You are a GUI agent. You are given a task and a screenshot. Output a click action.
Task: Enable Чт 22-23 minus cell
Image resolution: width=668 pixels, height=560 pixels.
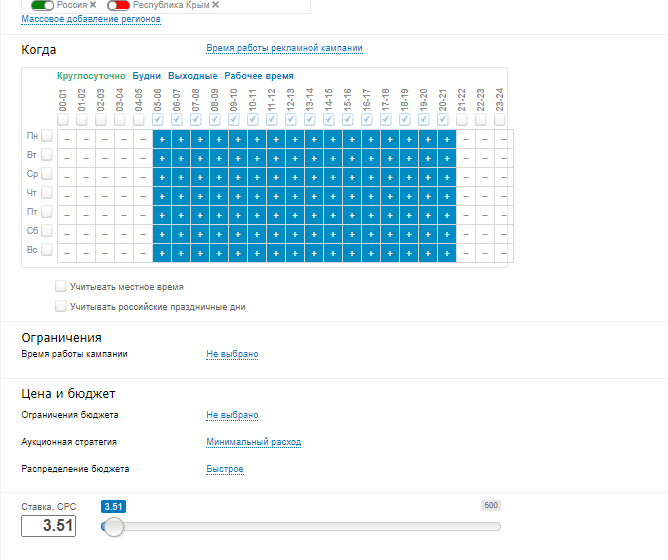(x=485, y=196)
